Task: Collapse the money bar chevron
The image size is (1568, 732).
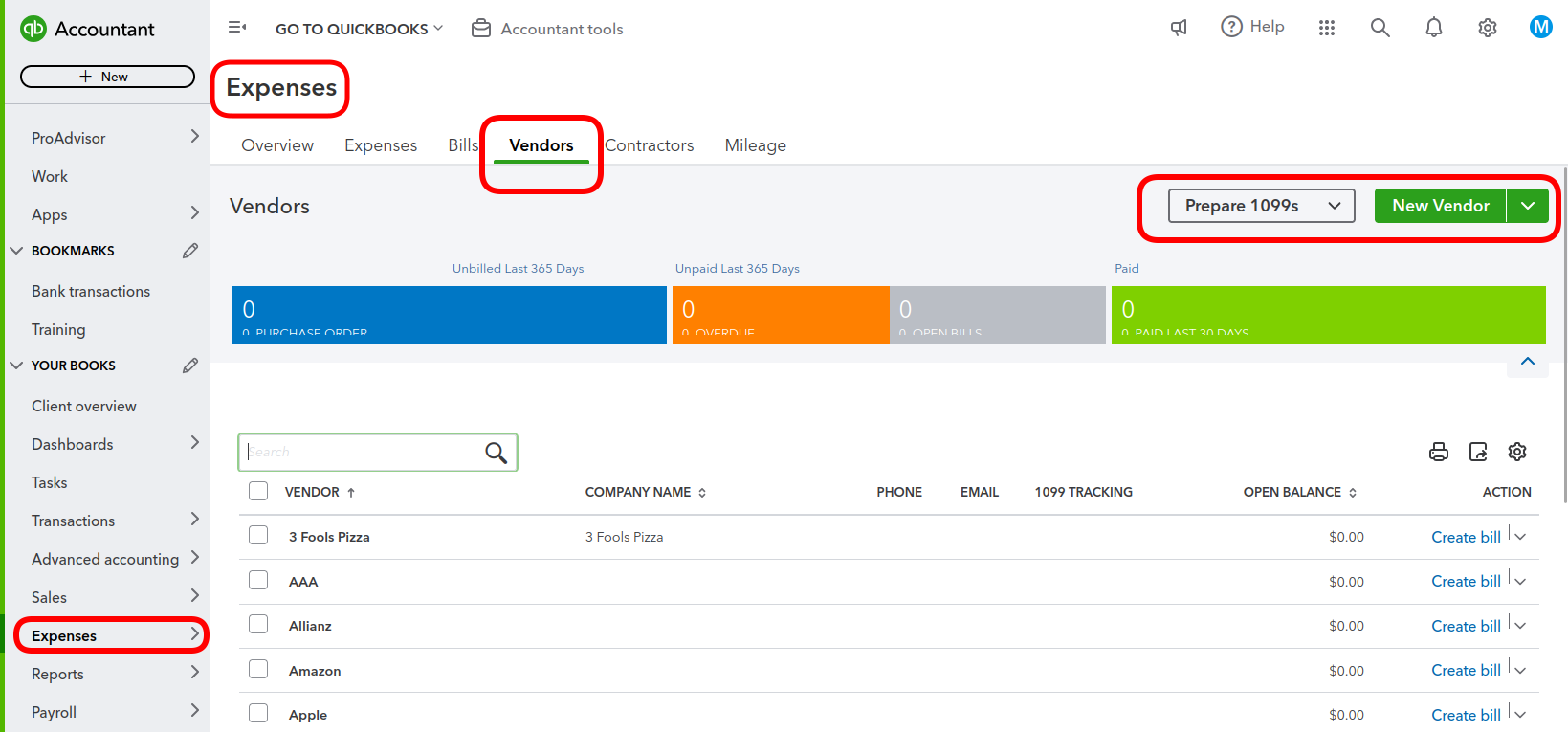Action: [x=1528, y=362]
